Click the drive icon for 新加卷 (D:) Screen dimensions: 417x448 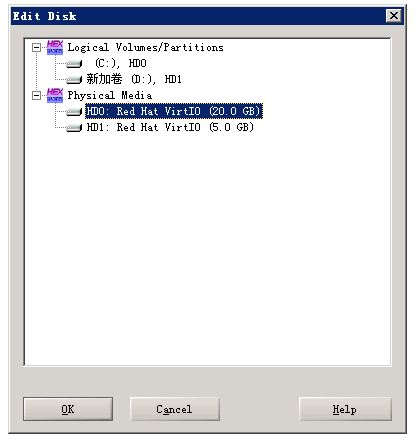click(74, 79)
